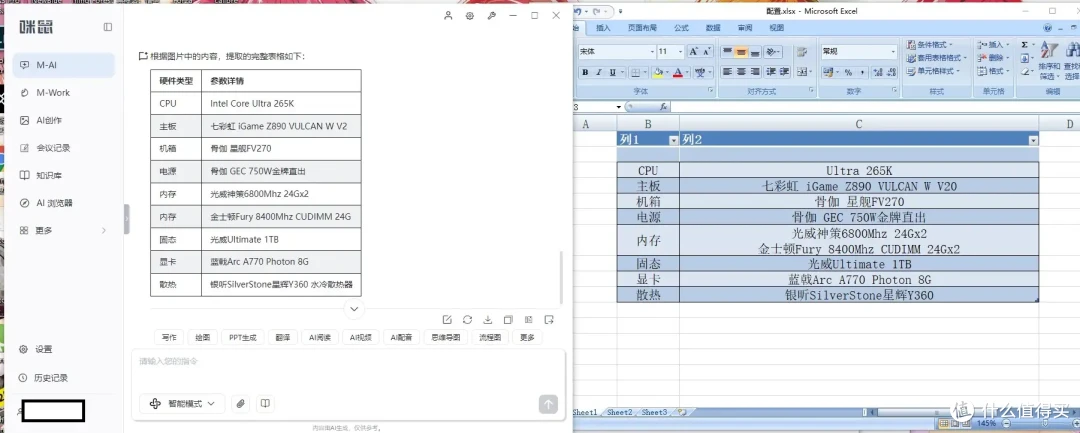Open 单元格样式 cell styles menu
This screenshot has height=433, width=1080.
[934, 71]
